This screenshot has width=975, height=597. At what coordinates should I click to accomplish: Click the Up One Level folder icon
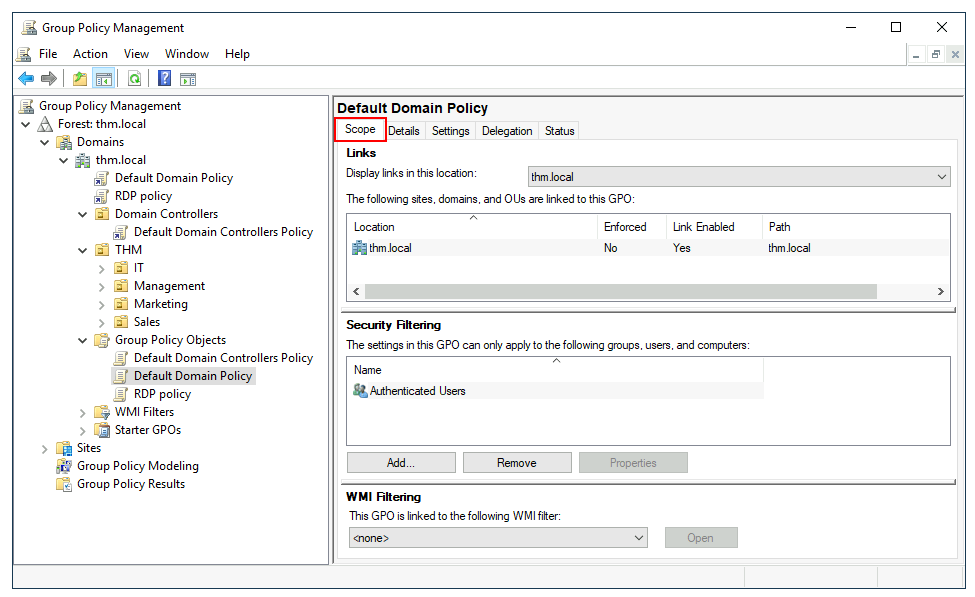(x=80, y=79)
